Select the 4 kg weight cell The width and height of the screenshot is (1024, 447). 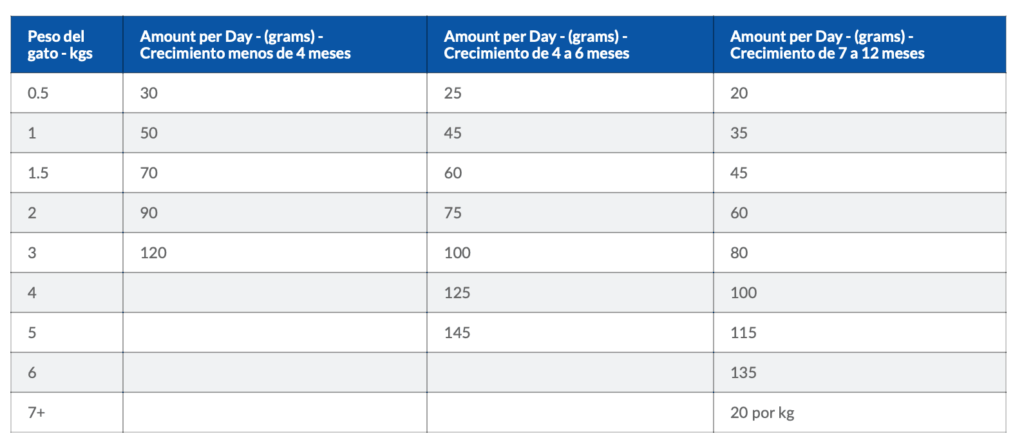pyautogui.click(x=67, y=292)
